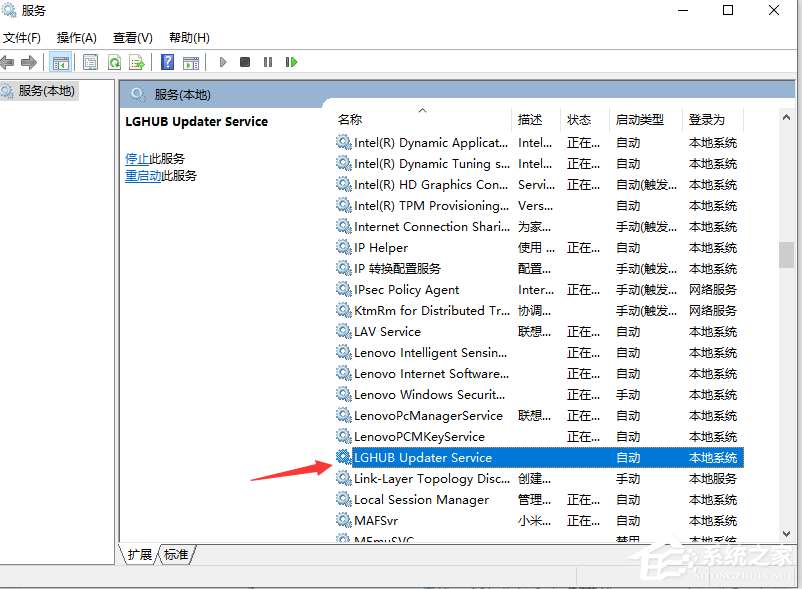Go forward with the toolbar forward arrow

29,62
